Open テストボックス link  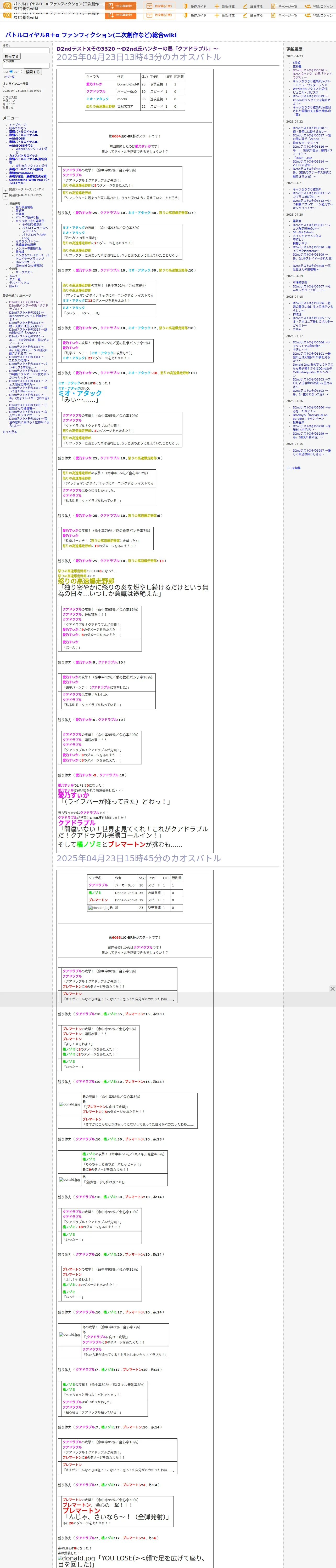tap(19, 283)
